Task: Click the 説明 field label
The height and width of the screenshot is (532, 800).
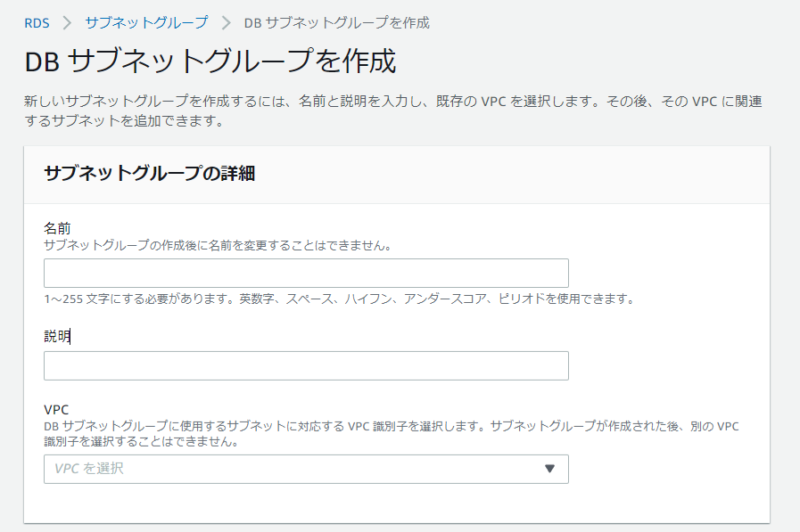Action: (57, 336)
